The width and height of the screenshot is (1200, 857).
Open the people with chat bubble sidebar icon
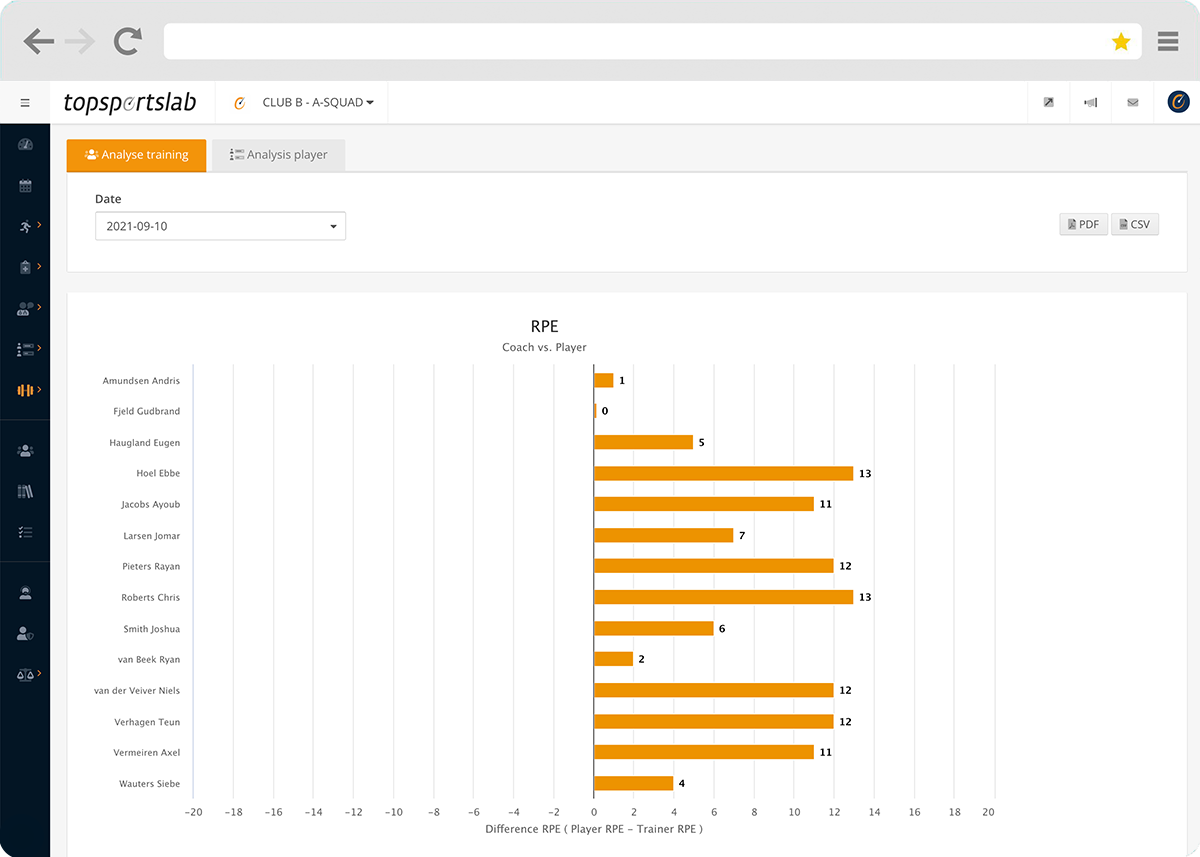[x=25, y=309]
